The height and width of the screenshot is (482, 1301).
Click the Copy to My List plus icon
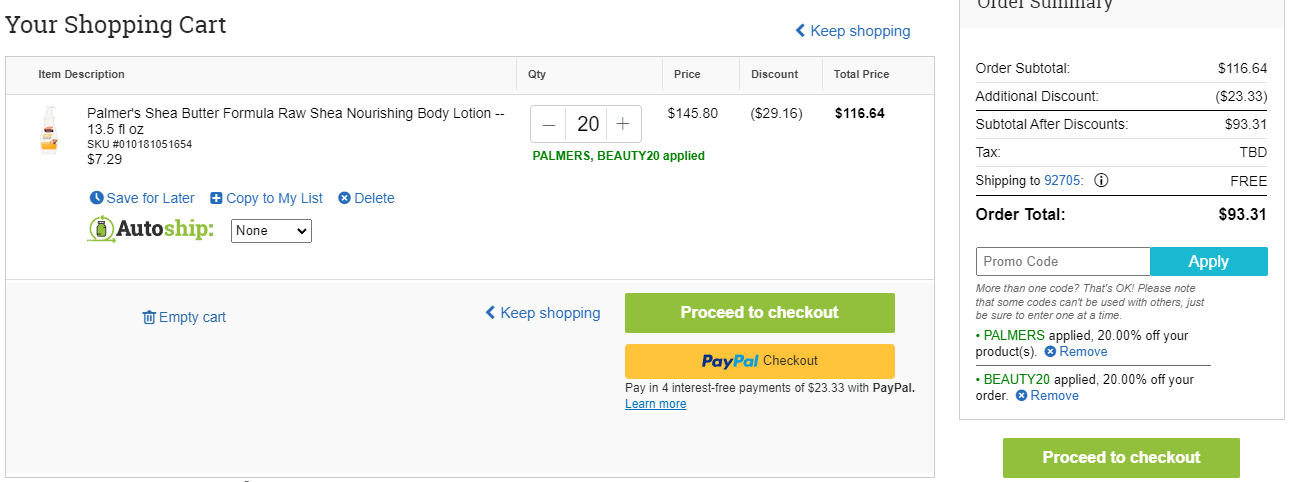point(216,198)
